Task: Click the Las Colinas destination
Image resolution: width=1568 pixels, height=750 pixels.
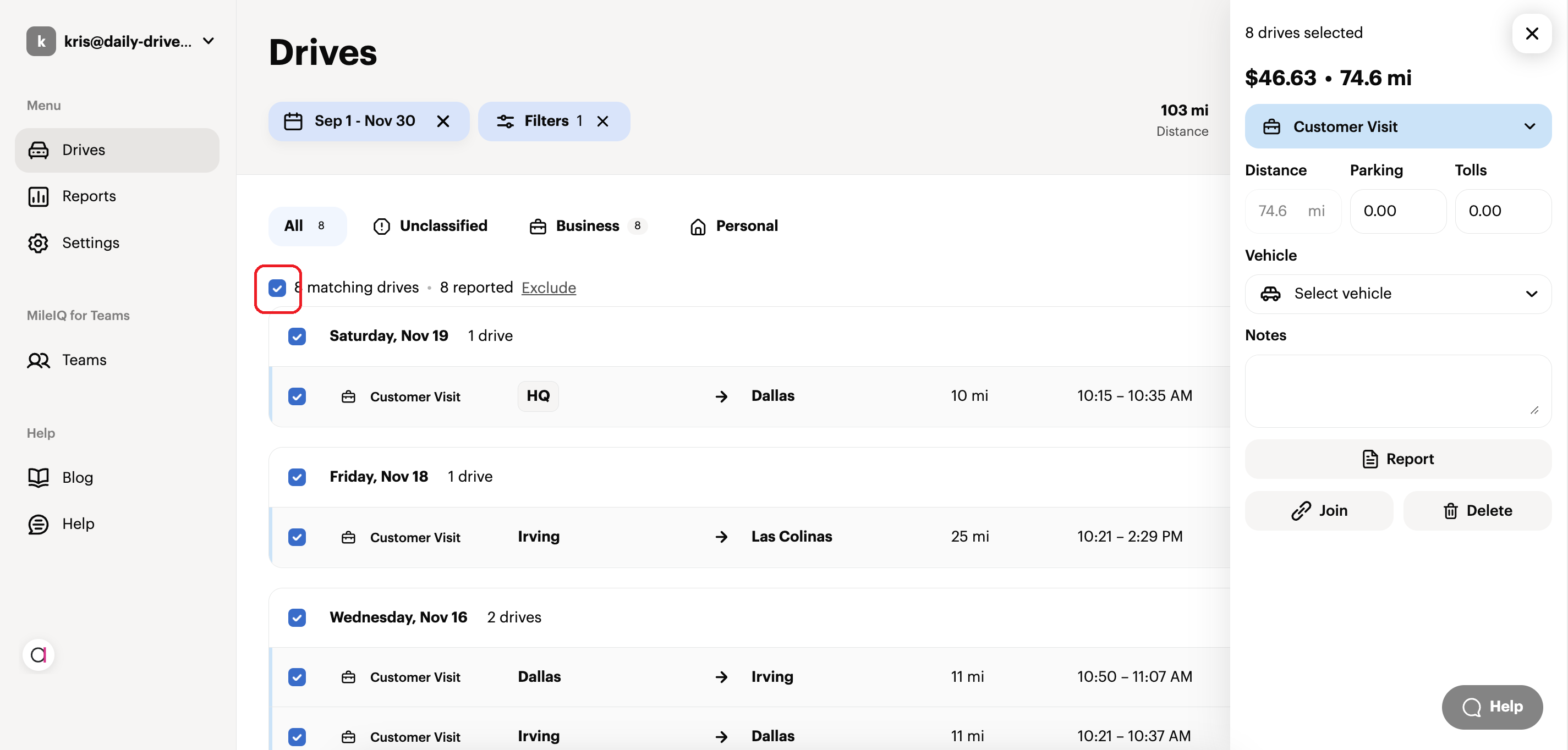Action: click(x=791, y=537)
